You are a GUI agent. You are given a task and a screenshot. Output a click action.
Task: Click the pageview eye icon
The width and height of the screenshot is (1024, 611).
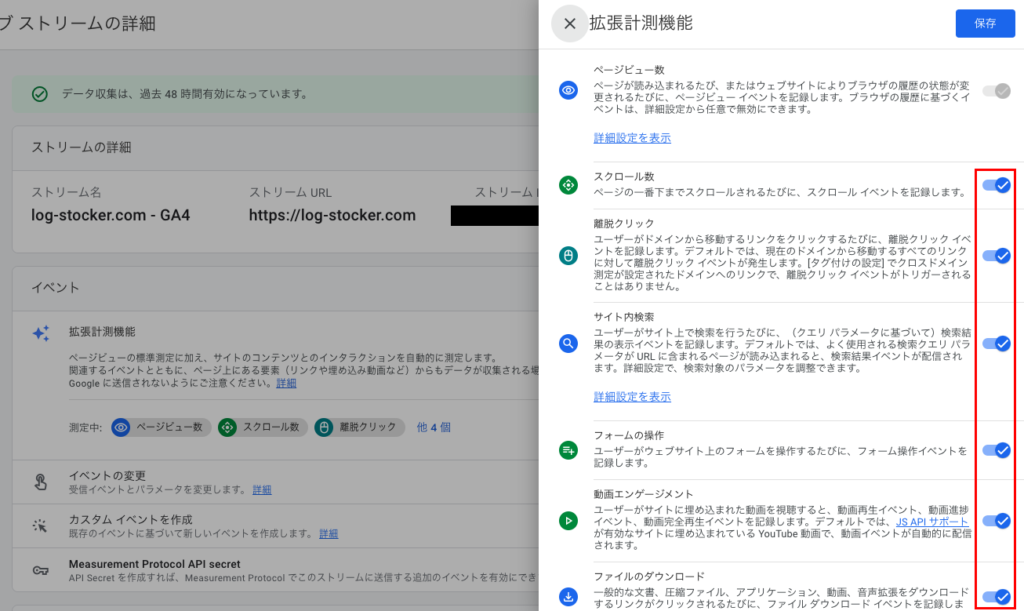point(568,90)
